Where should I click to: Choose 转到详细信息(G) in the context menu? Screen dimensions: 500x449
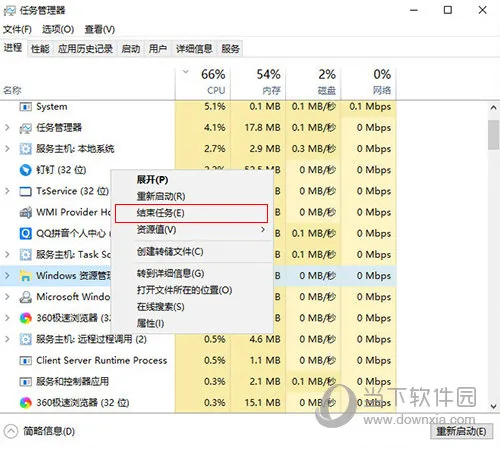pos(192,274)
